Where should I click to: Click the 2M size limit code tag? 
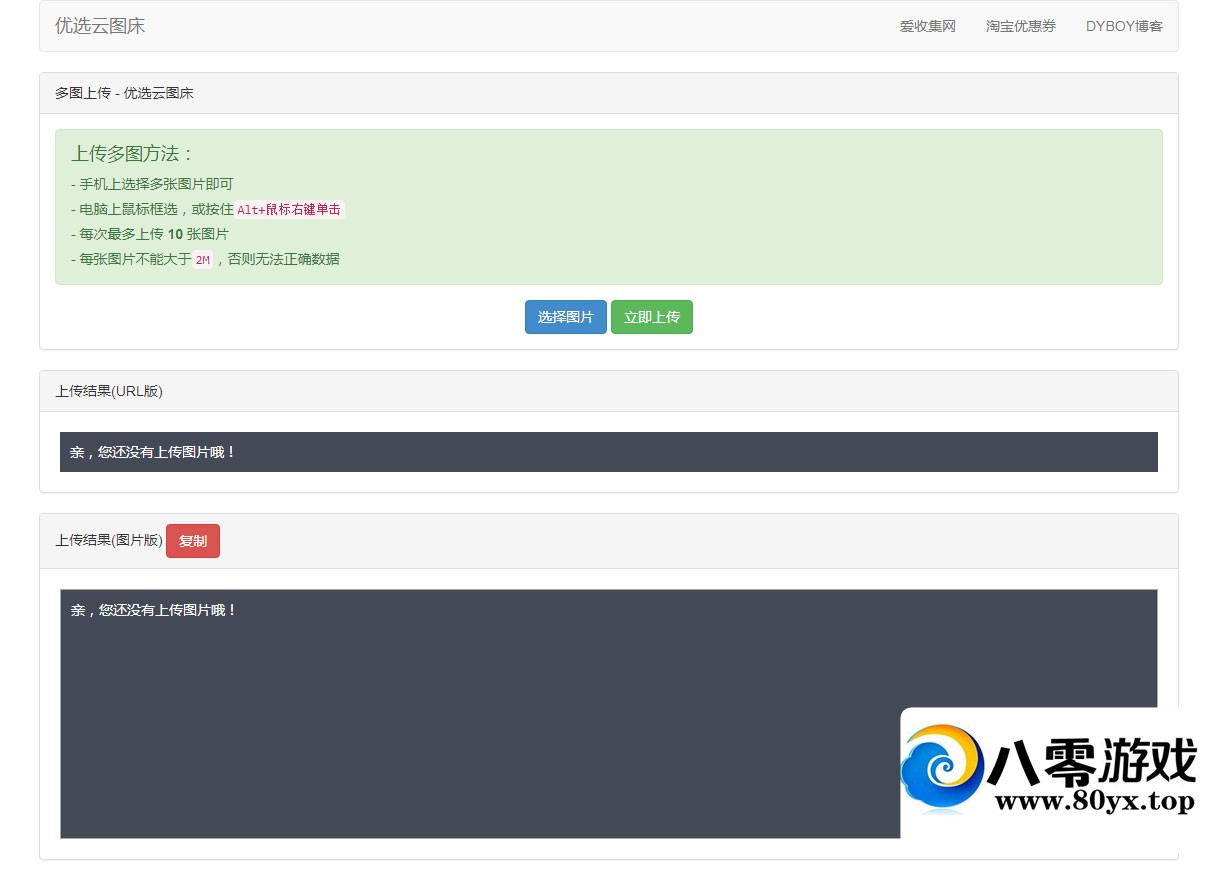[202, 260]
